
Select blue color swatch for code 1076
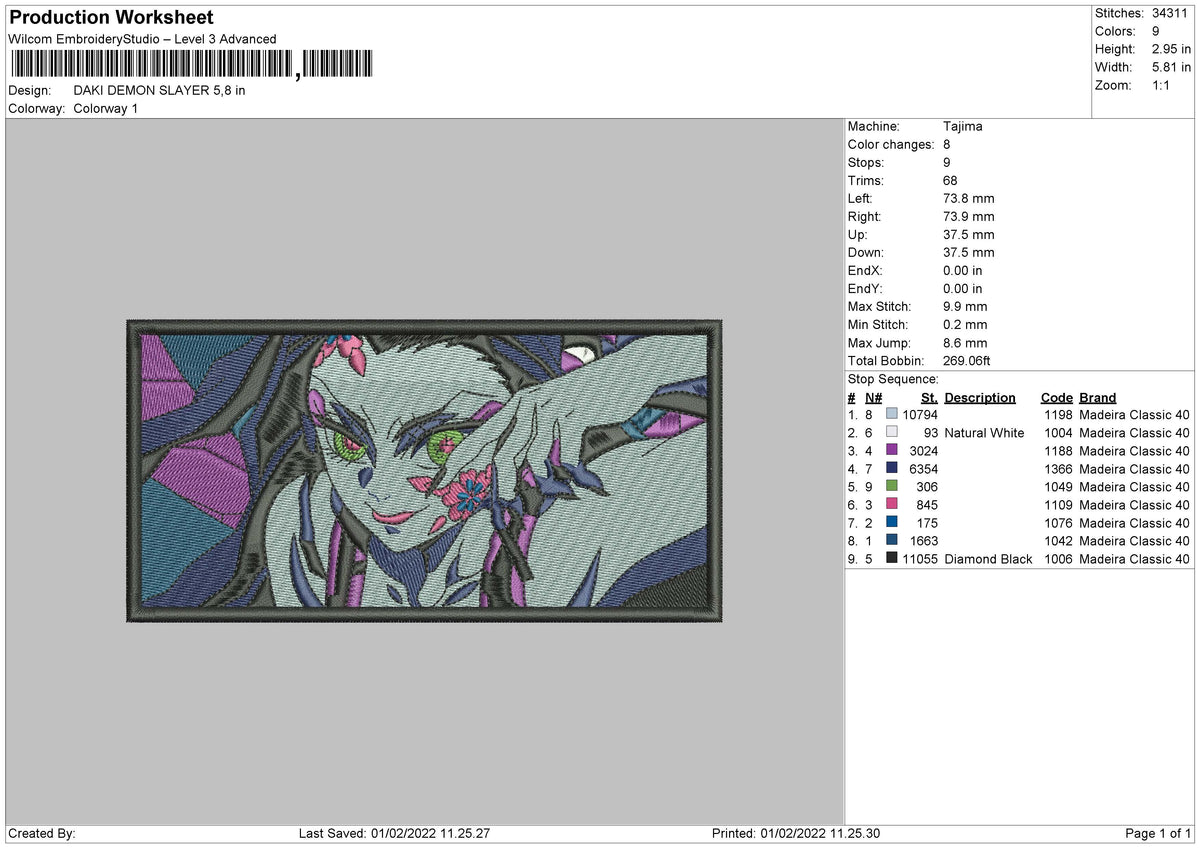pos(891,522)
